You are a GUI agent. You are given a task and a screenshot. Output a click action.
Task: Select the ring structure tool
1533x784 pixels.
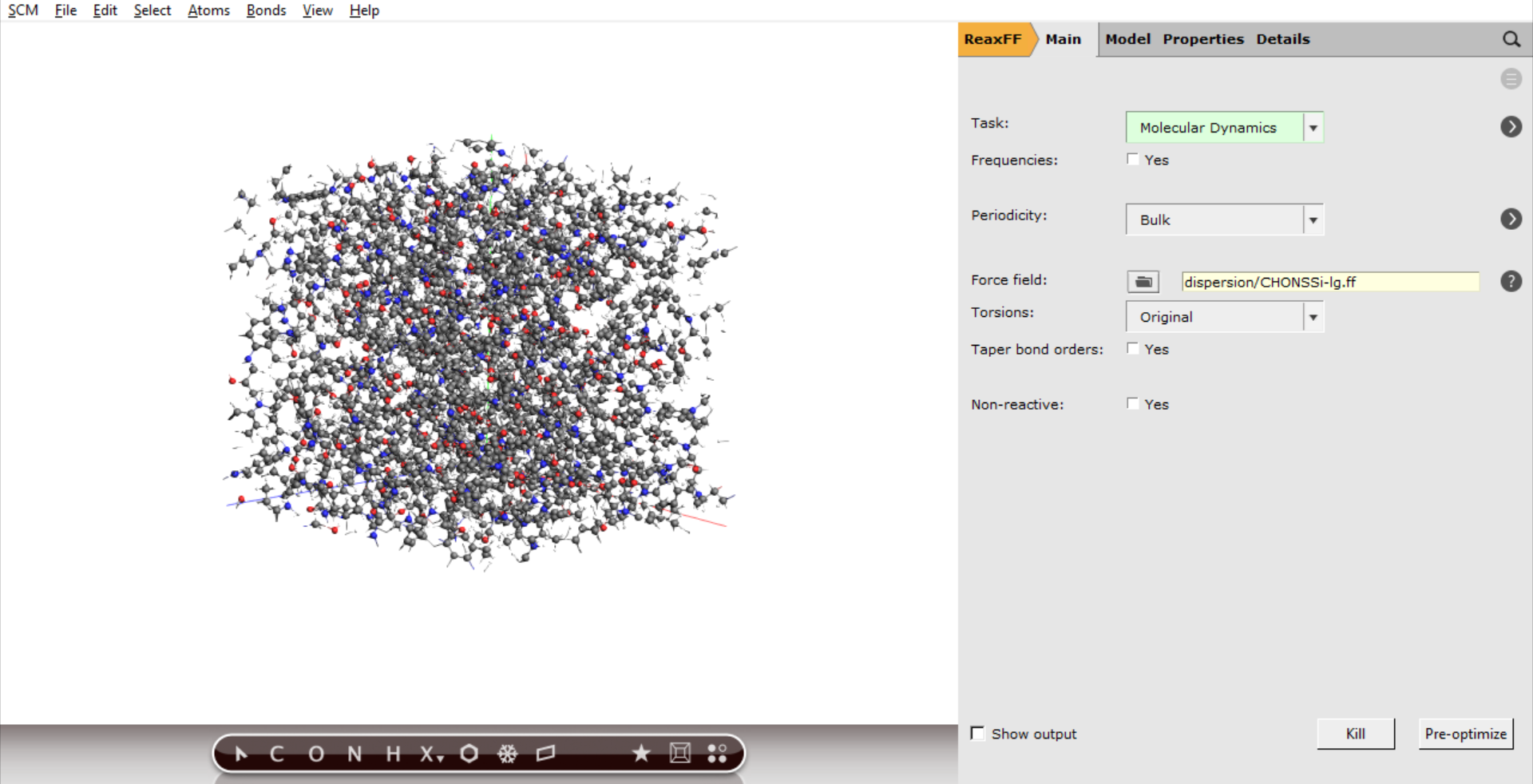click(469, 753)
